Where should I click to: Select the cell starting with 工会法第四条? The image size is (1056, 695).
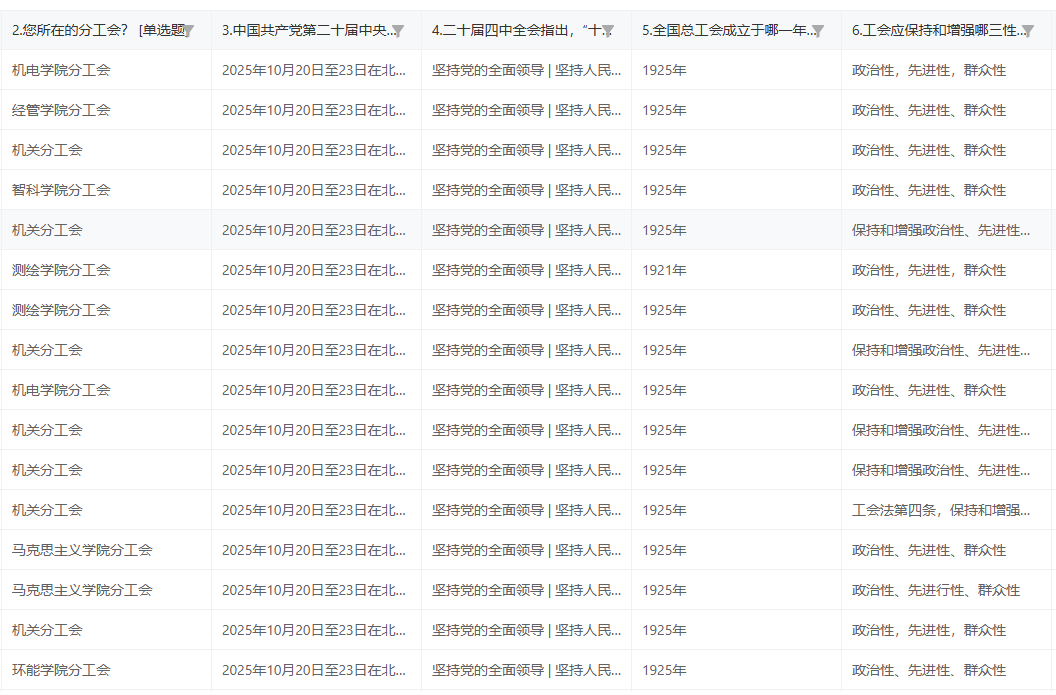point(940,510)
